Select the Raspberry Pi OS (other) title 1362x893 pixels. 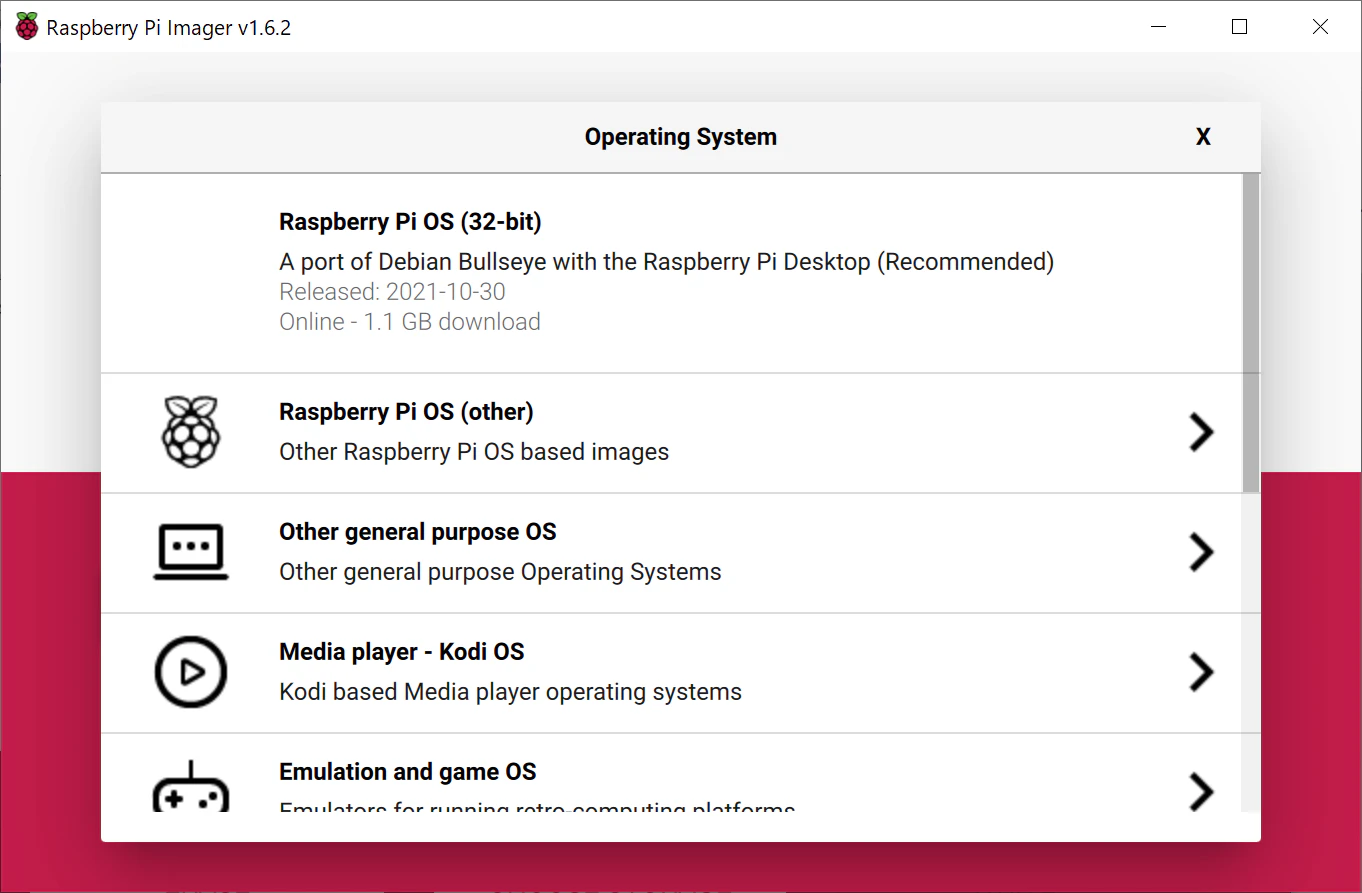(x=406, y=412)
